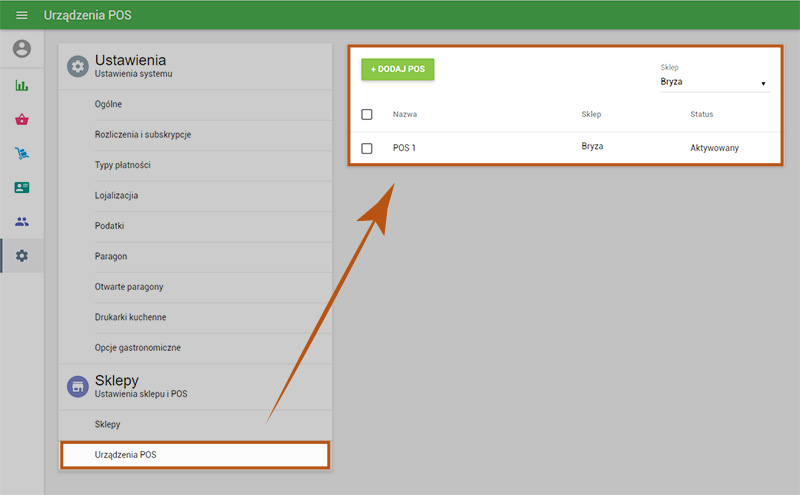
Task: Click the Nazwa column header
Action: point(405,114)
